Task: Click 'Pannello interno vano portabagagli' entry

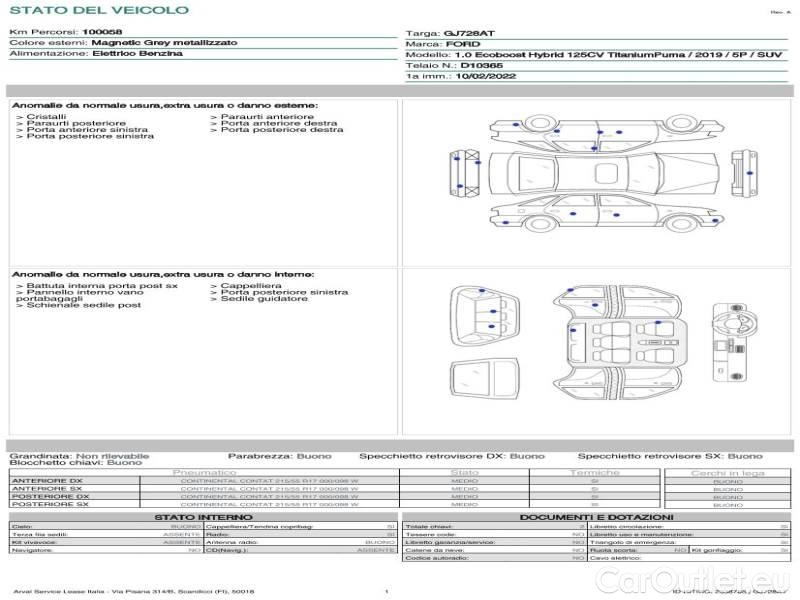Action: coord(80,295)
